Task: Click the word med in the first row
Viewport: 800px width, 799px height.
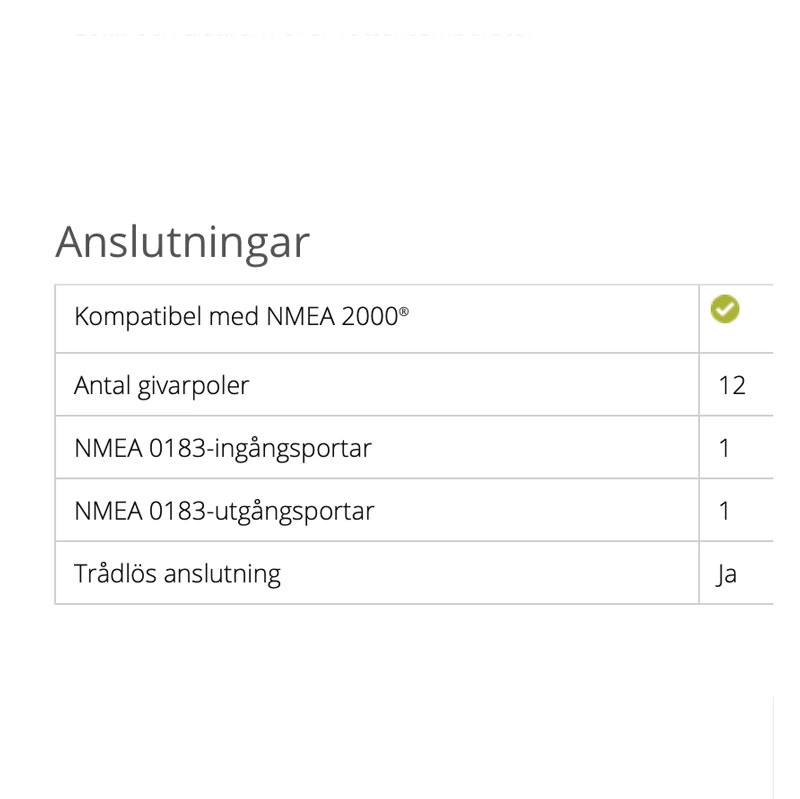Action: (233, 318)
